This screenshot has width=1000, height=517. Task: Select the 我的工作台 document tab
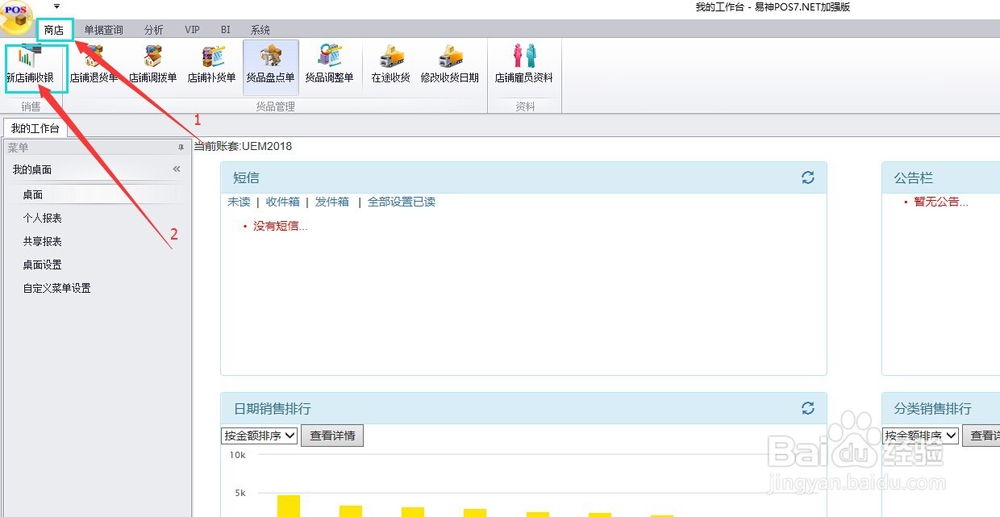click(x=35, y=128)
